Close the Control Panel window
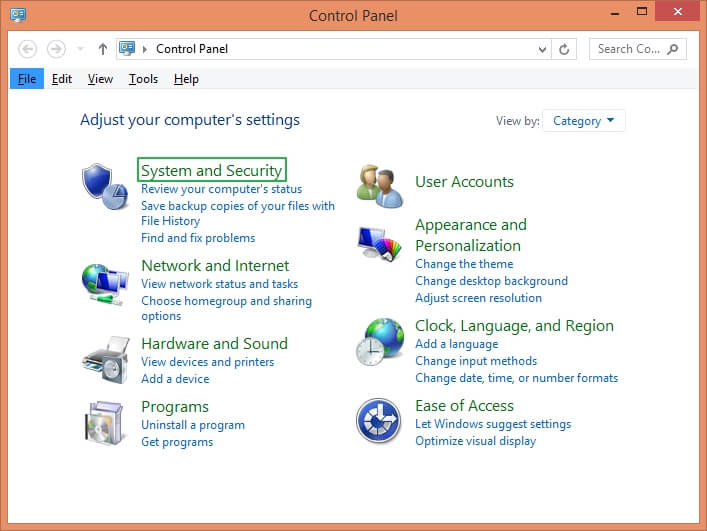This screenshot has height=531, width=707. click(678, 11)
